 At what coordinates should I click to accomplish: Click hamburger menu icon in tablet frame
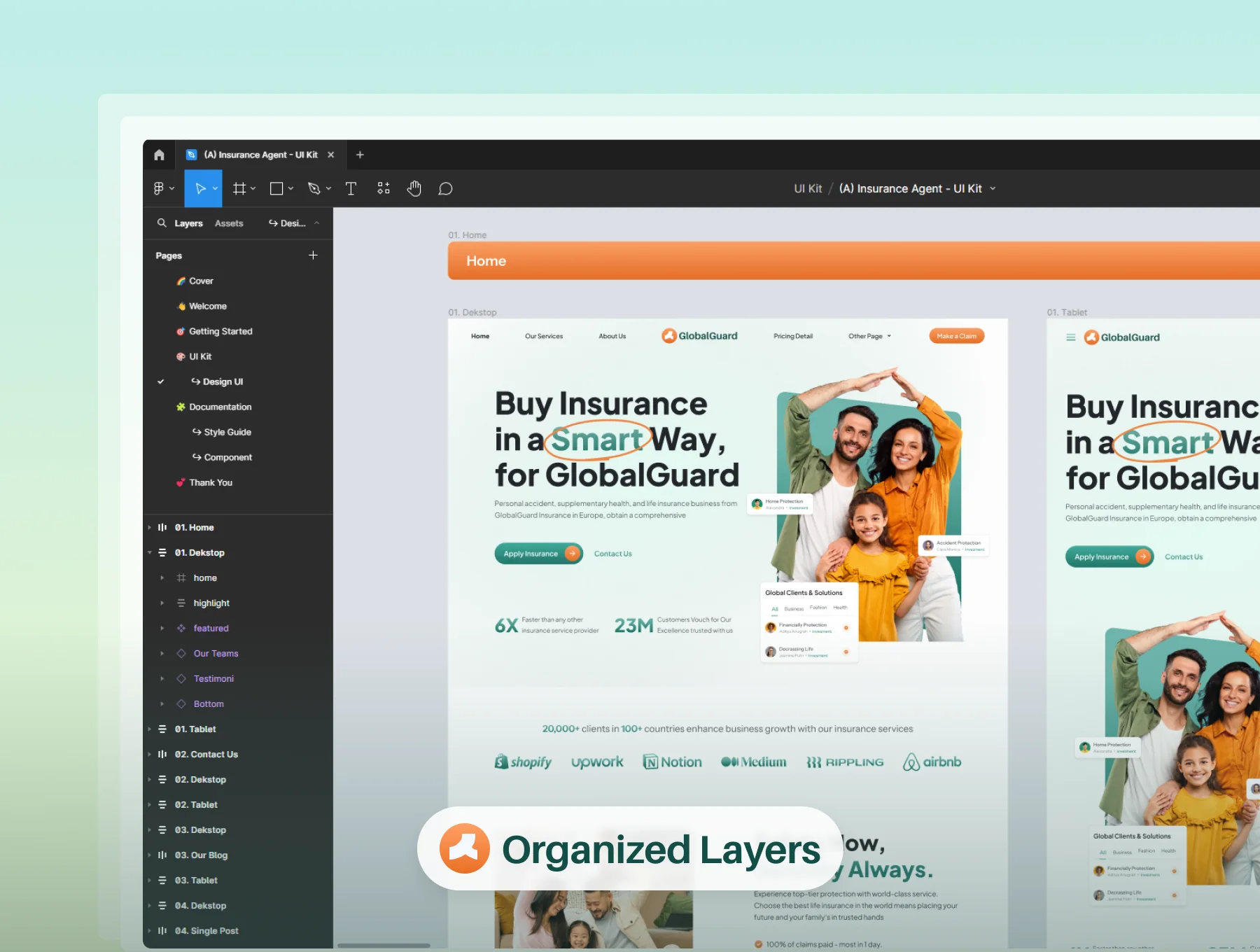[1070, 337]
